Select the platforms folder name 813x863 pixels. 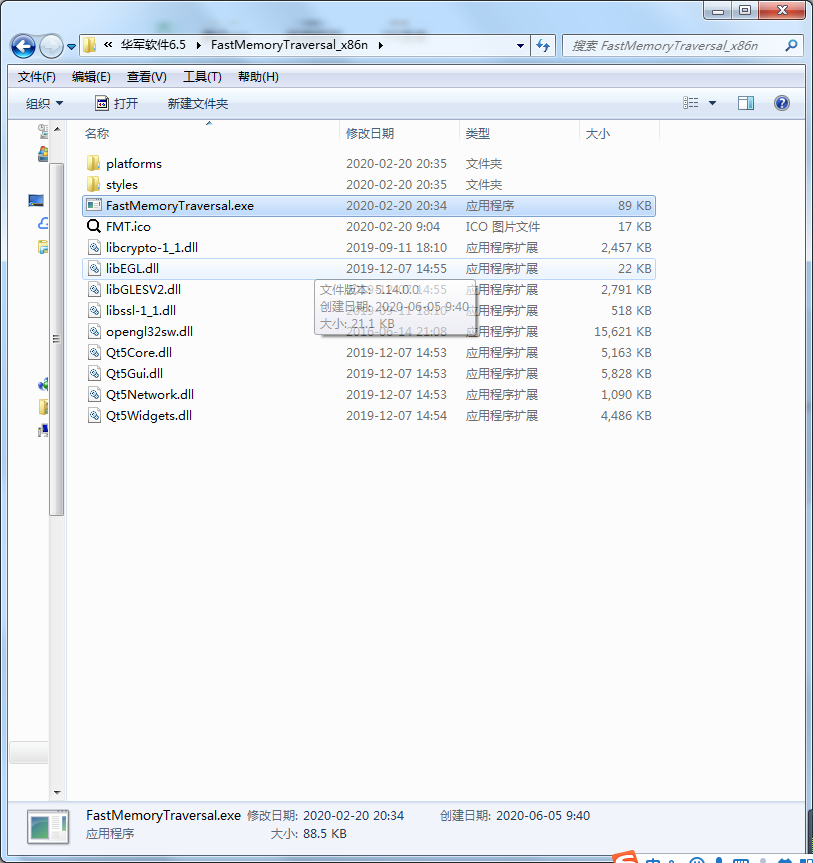point(134,163)
